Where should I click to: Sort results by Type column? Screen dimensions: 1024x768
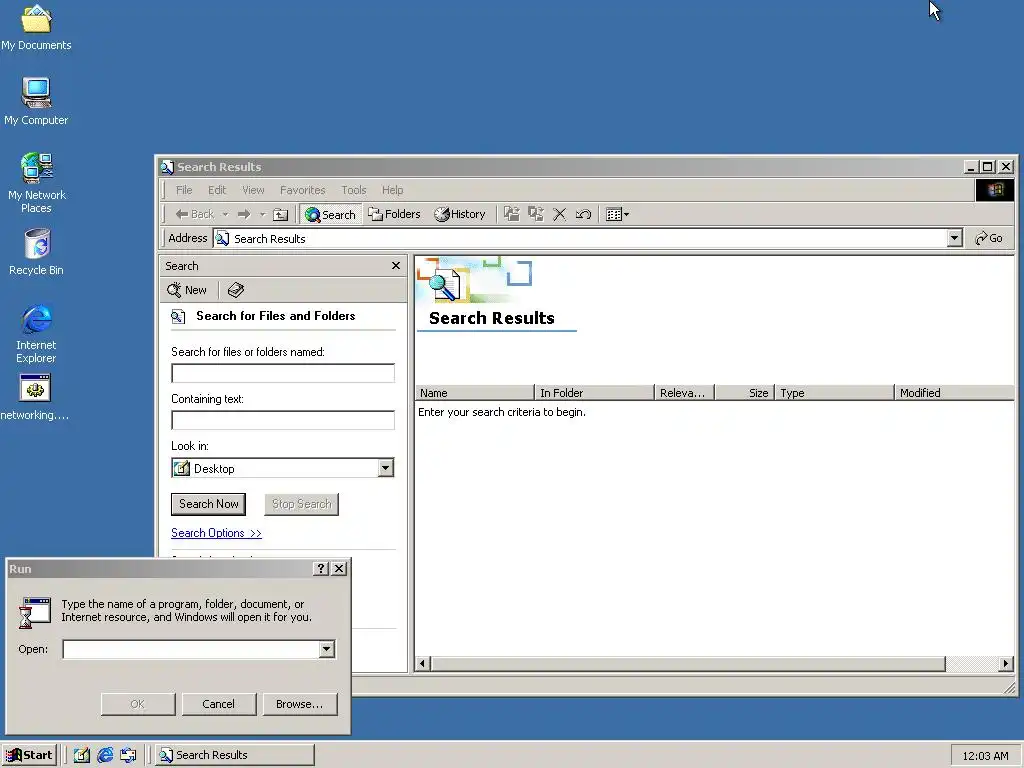pos(834,392)
